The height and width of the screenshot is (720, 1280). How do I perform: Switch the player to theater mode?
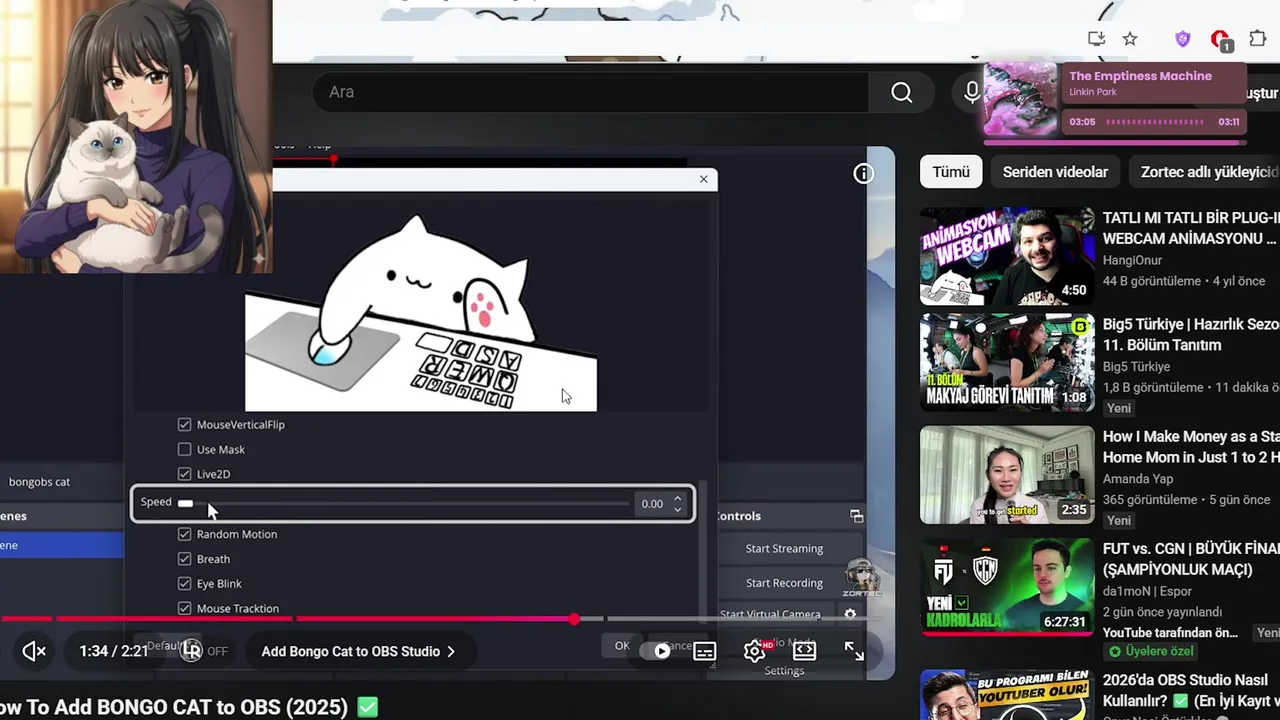(x=804, y=651)
